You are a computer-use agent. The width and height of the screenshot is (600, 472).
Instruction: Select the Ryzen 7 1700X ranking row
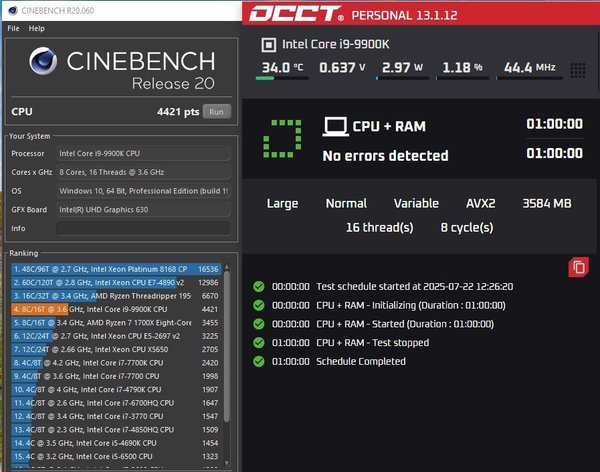116,323
